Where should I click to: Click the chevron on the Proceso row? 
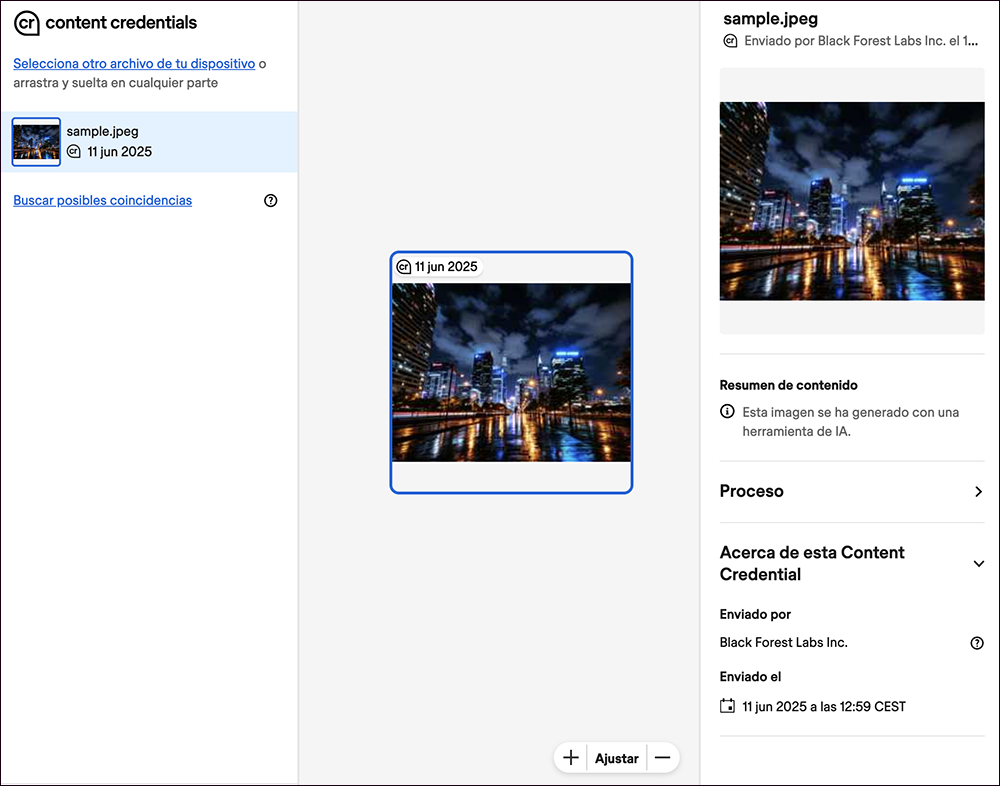click(978, 491)
